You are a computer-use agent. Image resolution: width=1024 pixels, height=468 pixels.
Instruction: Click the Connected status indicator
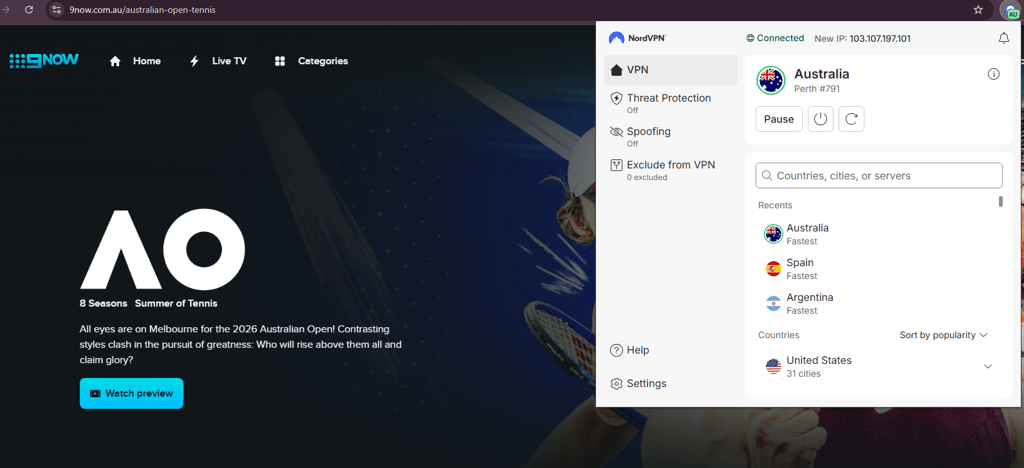[x=775, y=38]
